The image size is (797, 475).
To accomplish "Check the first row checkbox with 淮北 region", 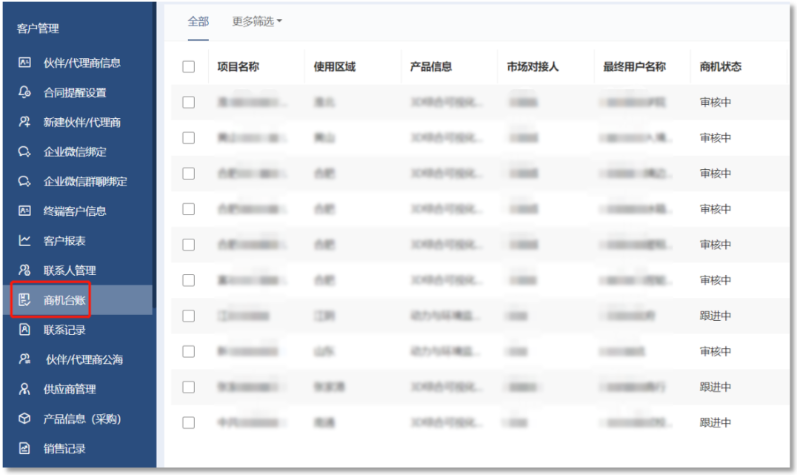I will coord(188,102).
